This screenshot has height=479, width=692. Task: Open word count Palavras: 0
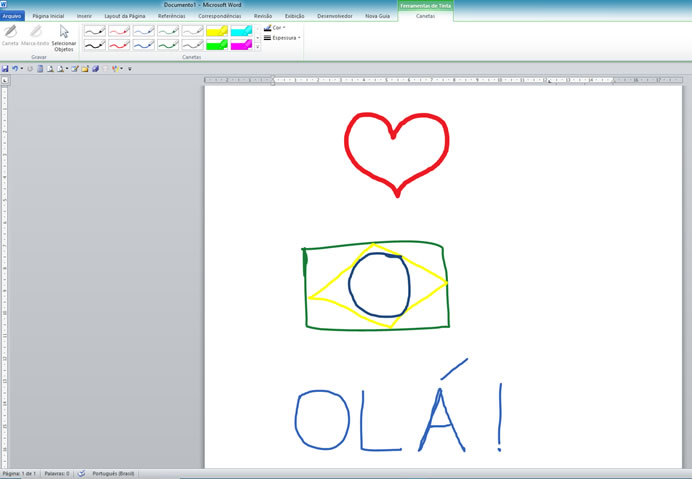57,474
